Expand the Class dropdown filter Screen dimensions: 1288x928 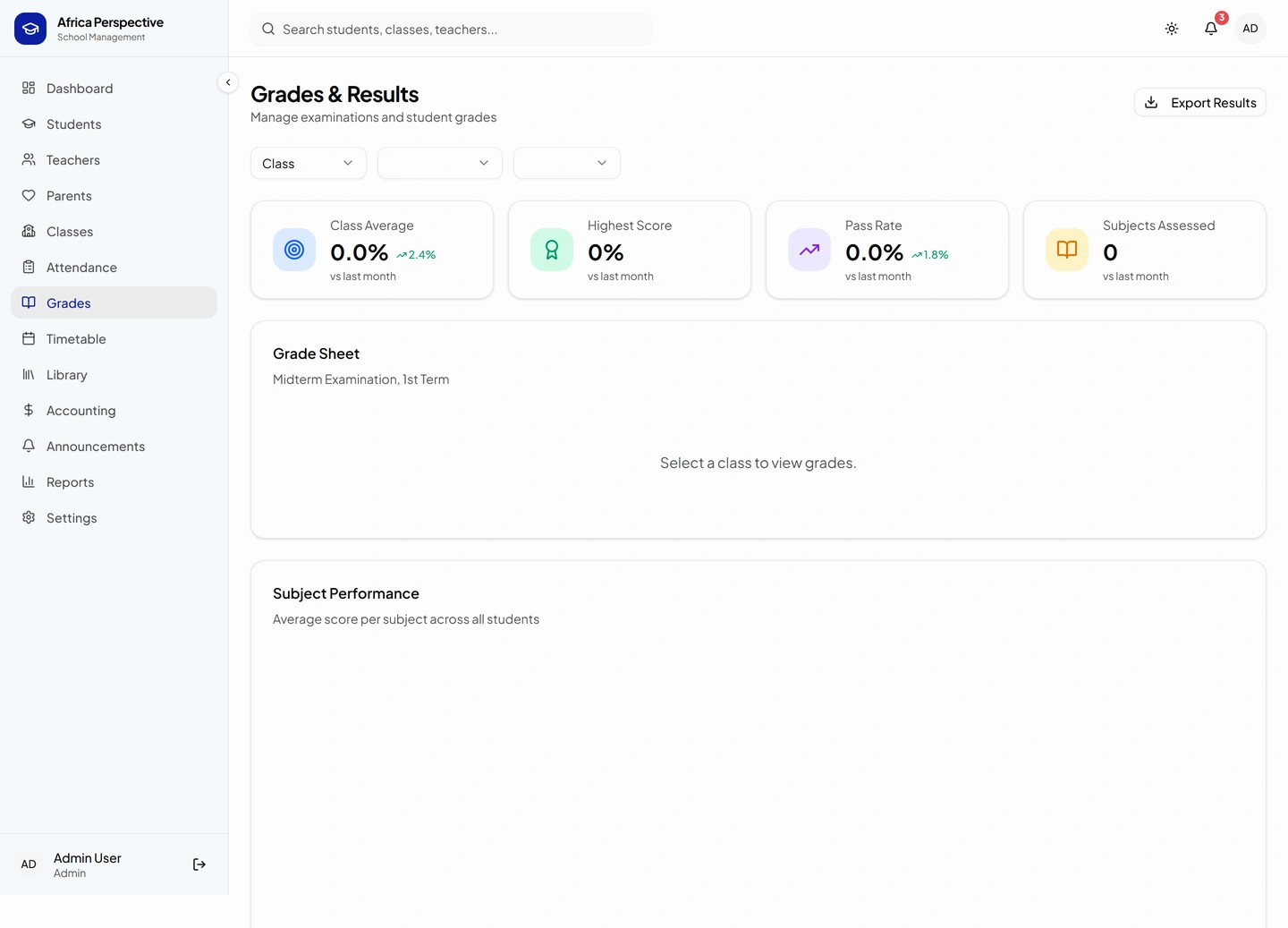pos(309,163)
